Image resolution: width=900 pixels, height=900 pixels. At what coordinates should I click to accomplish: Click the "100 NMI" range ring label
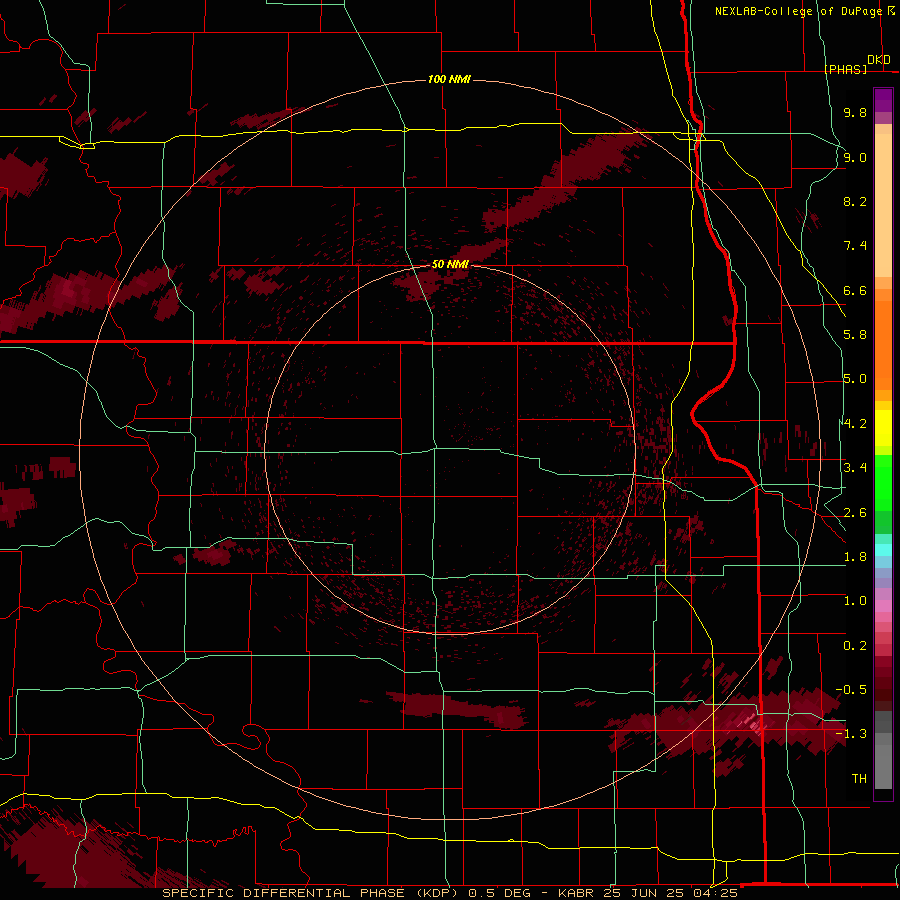(x=449, y=79)
